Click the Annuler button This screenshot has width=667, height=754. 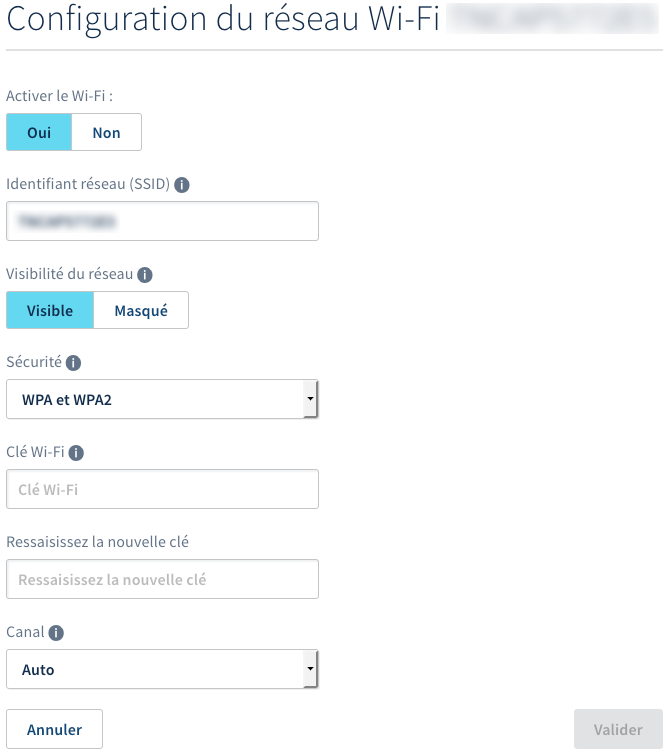pyautogui.click(x=54, y=729)
